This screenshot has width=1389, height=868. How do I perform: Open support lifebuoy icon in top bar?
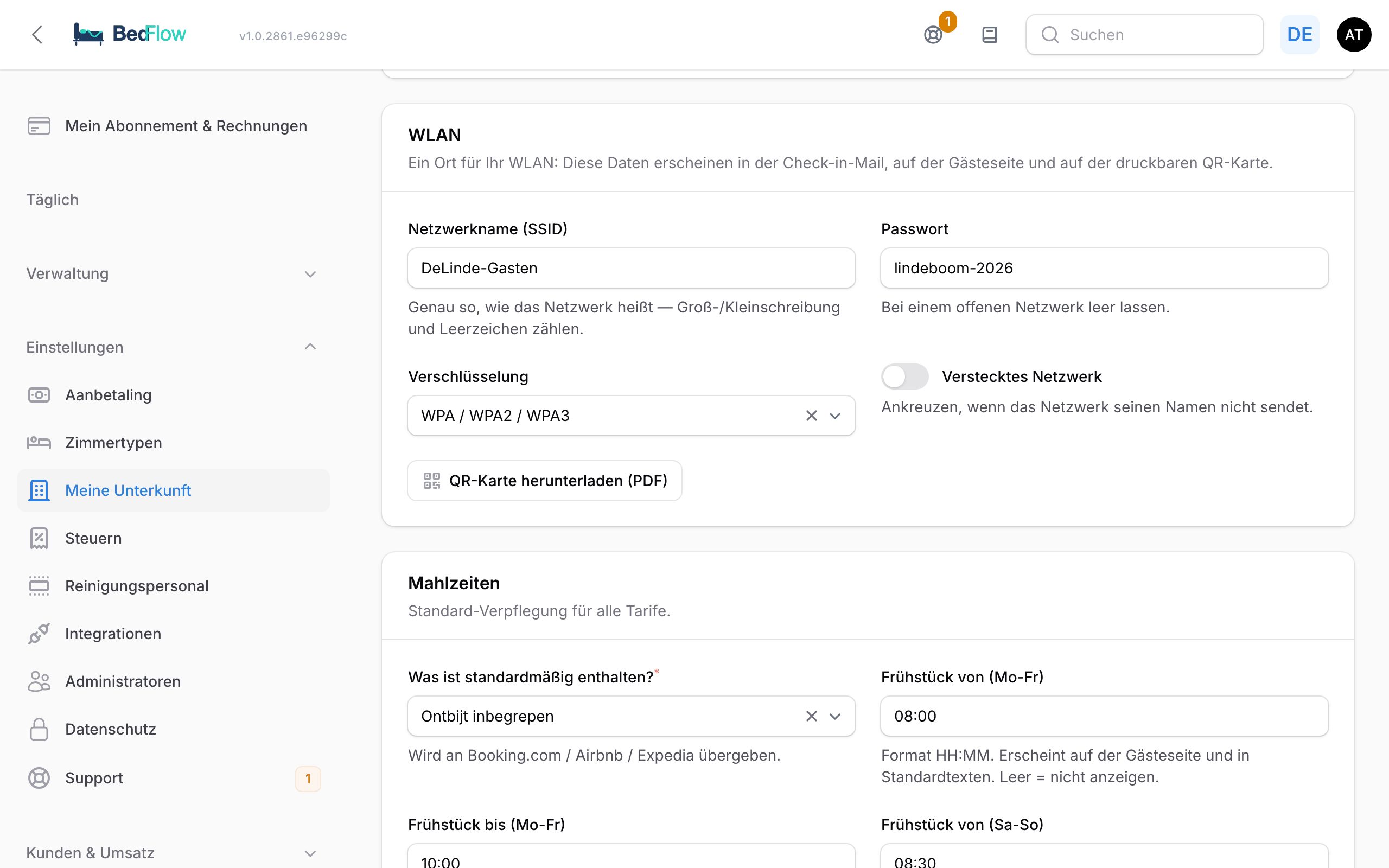pyautogui.click(x=933, y=35)
